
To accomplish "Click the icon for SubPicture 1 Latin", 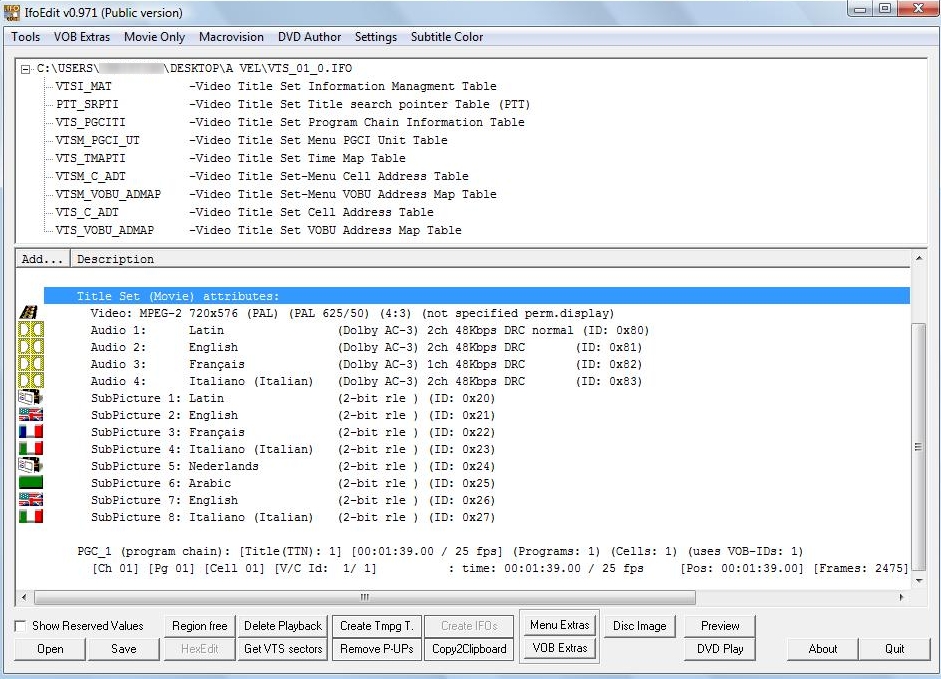I will [31, 397].
